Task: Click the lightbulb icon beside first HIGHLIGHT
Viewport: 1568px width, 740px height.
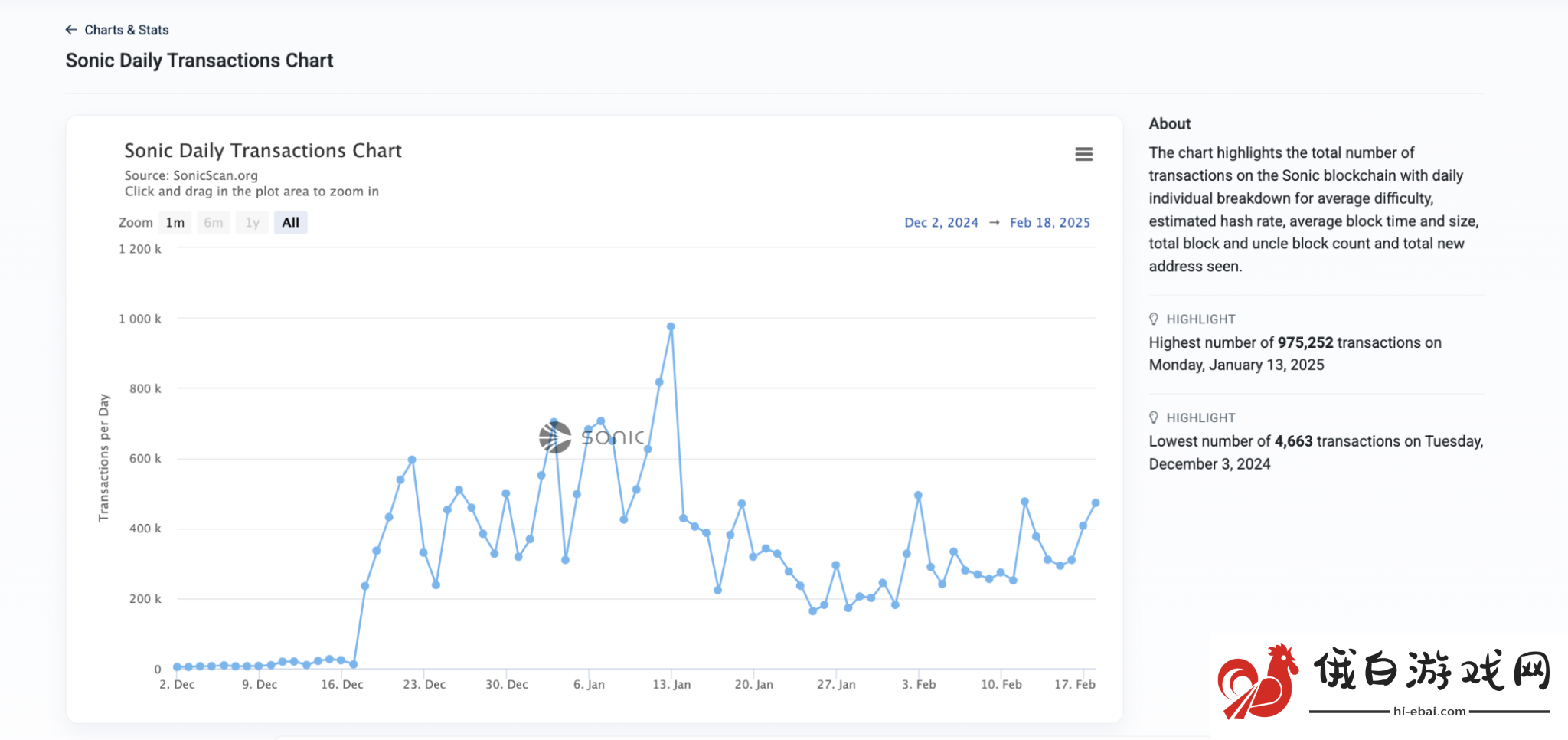Action: click(x=1154, y=319)
